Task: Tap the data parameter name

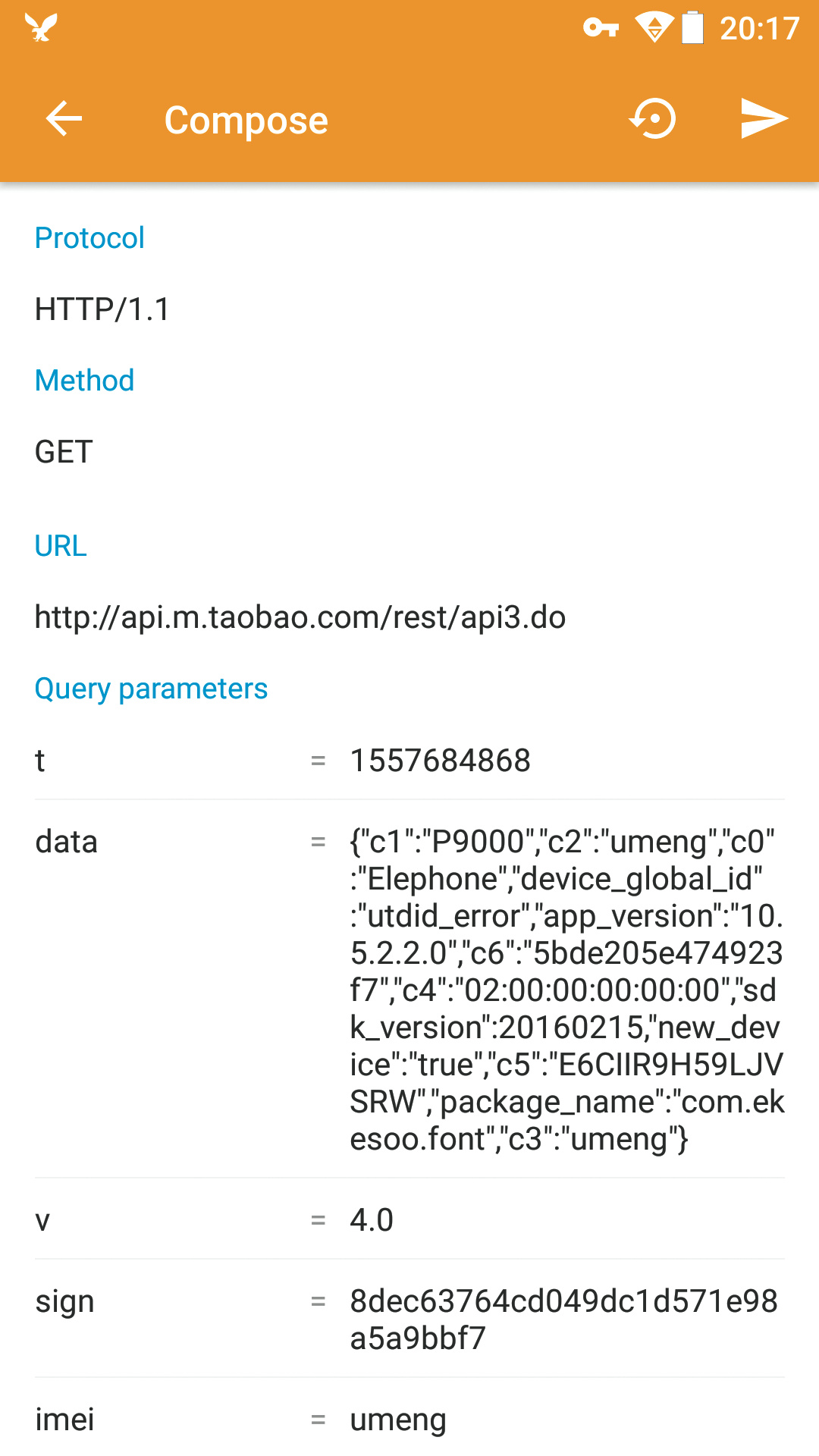Action: [67, 842]
